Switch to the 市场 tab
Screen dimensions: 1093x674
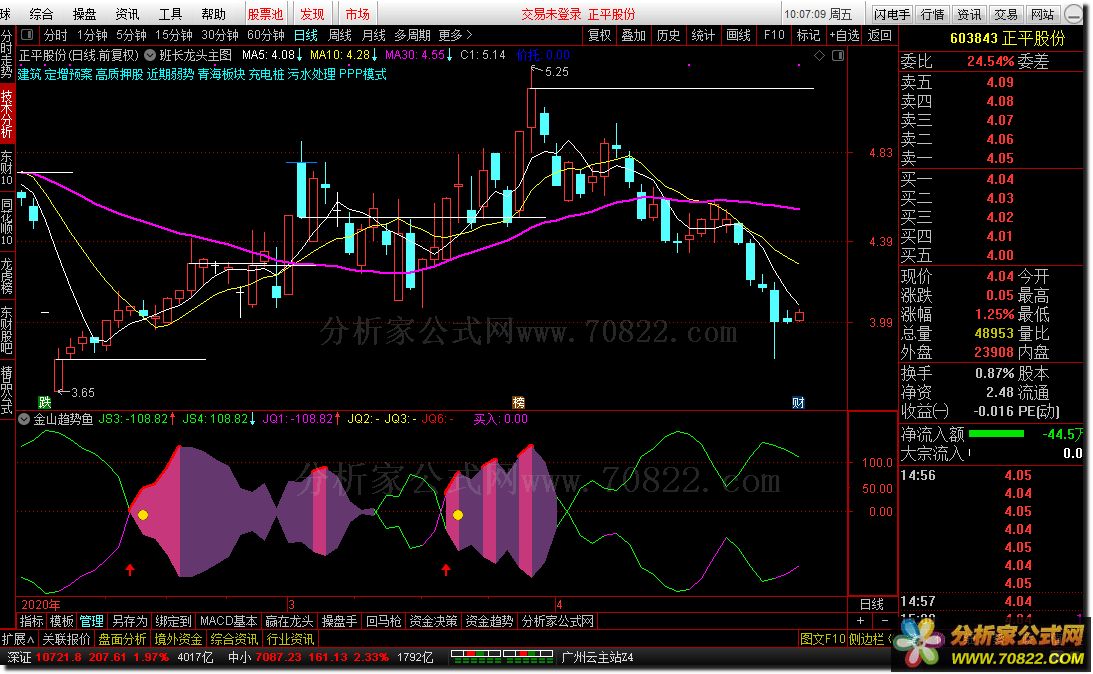coord(358,14)
